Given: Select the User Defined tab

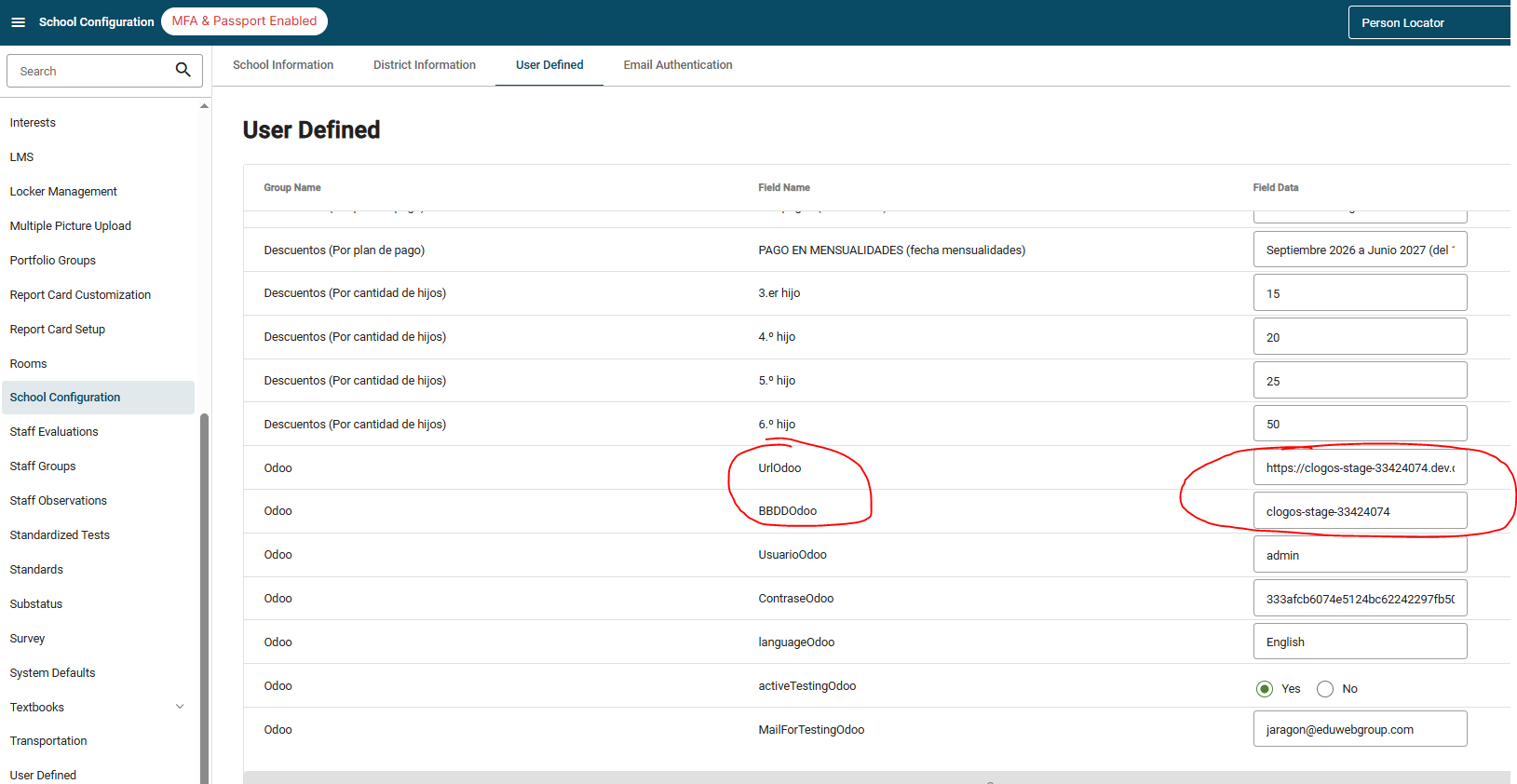Looking at the screenshot, I should pos(549,65).
